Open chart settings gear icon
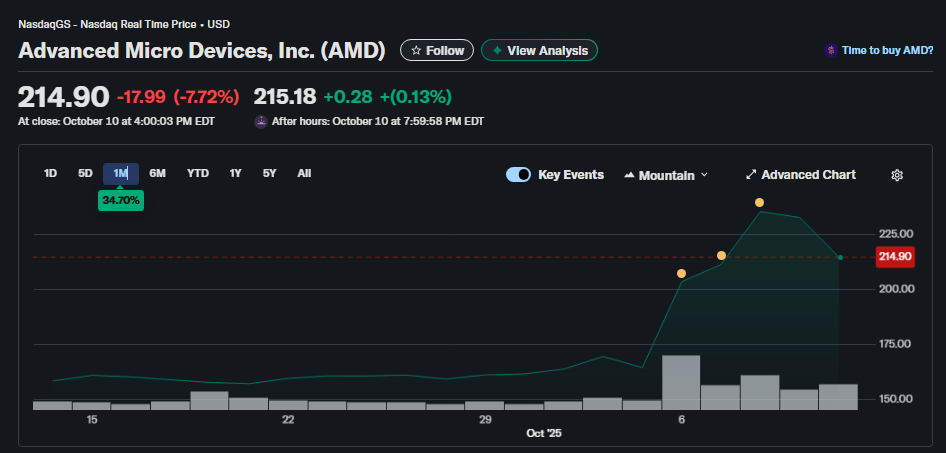The width and height of the screenshot is (946, 453). point(897,175)
